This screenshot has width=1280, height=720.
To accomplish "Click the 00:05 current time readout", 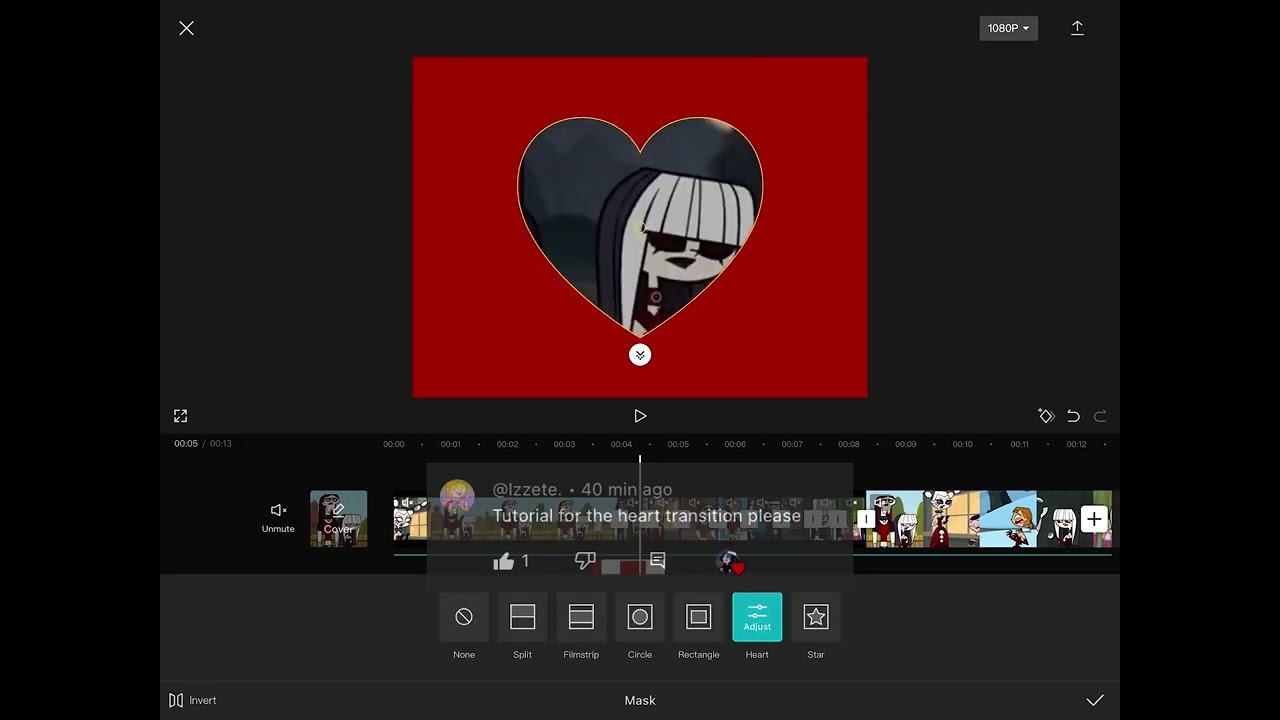I will click(186, 444).
